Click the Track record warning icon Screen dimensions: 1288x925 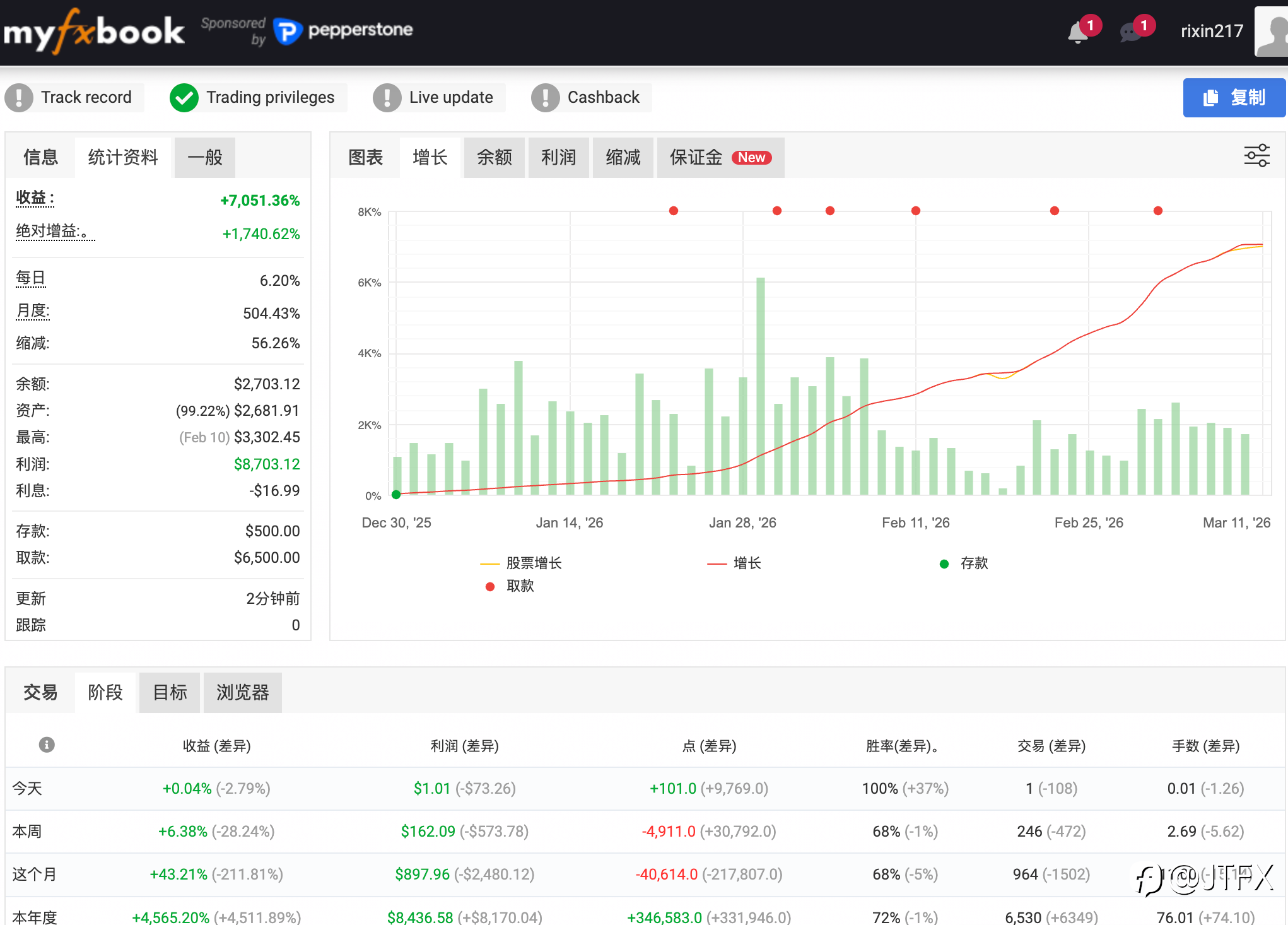(x=19, y=98)
